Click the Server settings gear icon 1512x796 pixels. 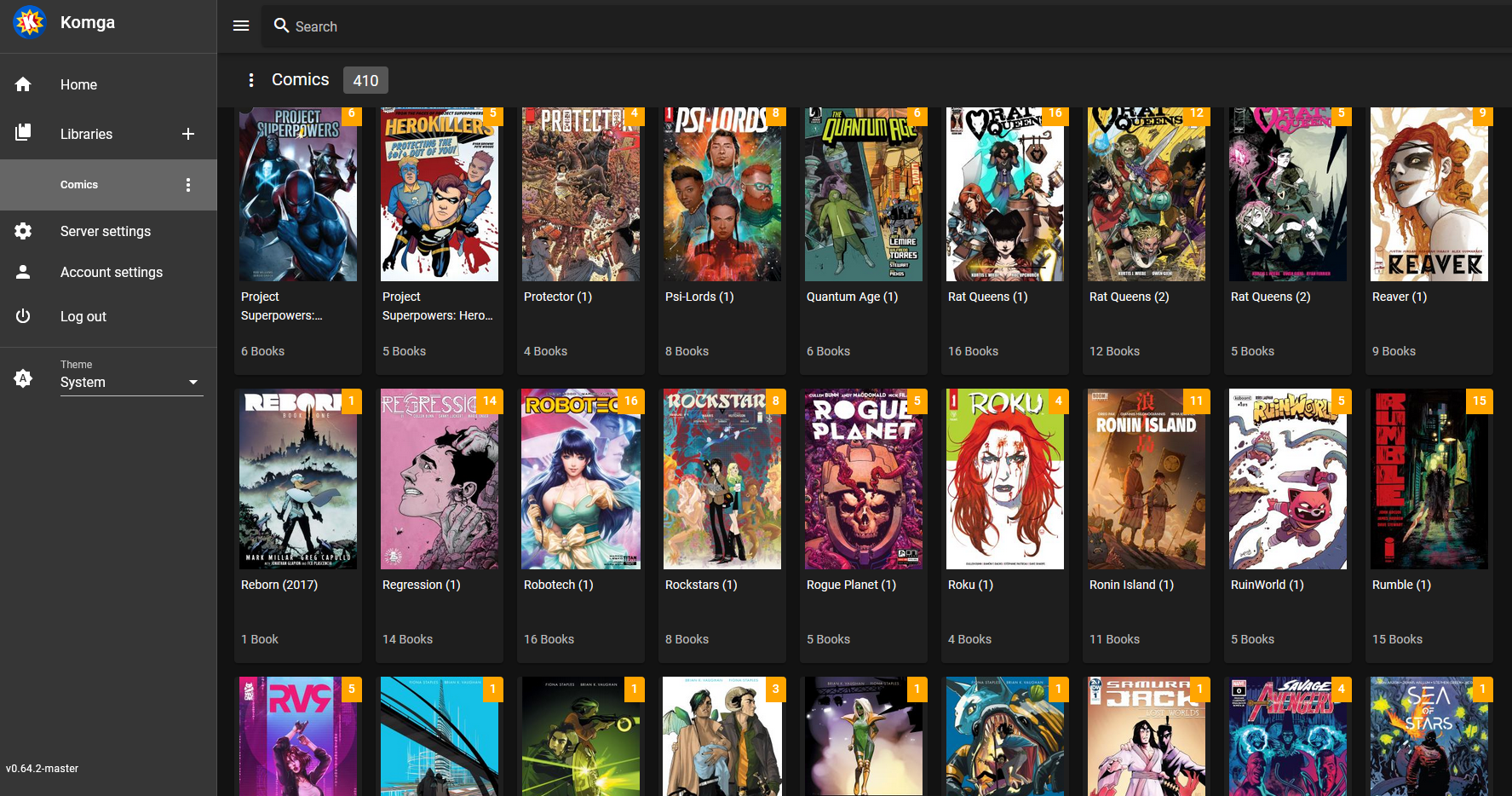coord(23,231)
